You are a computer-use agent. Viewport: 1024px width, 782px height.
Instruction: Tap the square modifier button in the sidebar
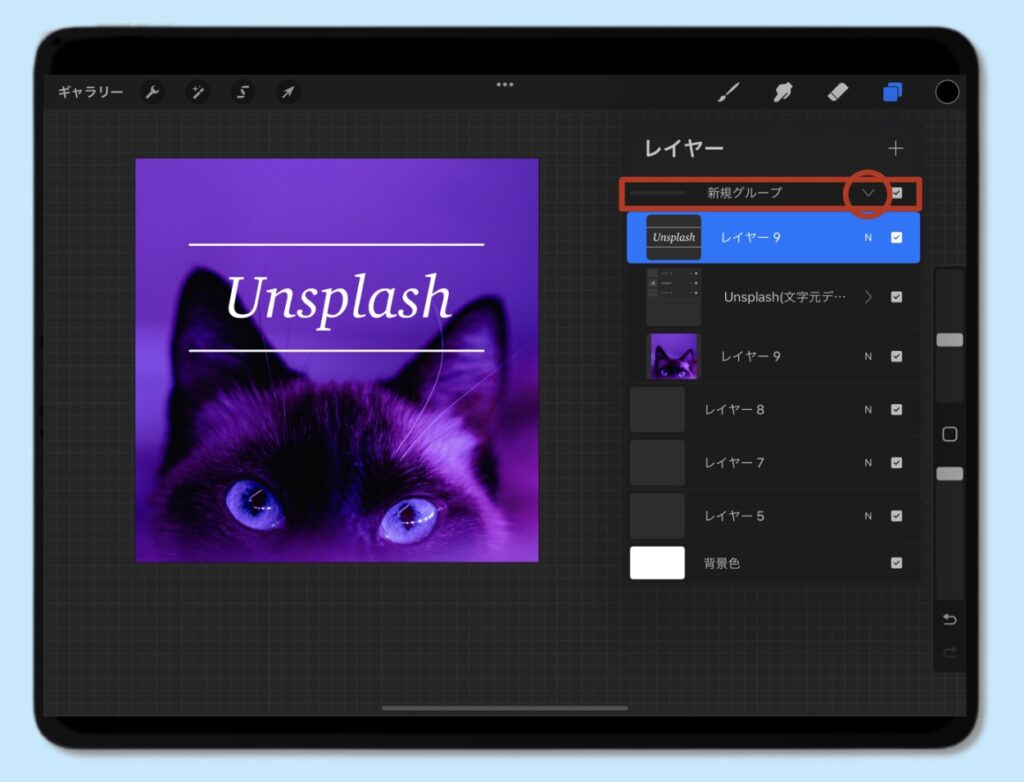pos(950,434)
